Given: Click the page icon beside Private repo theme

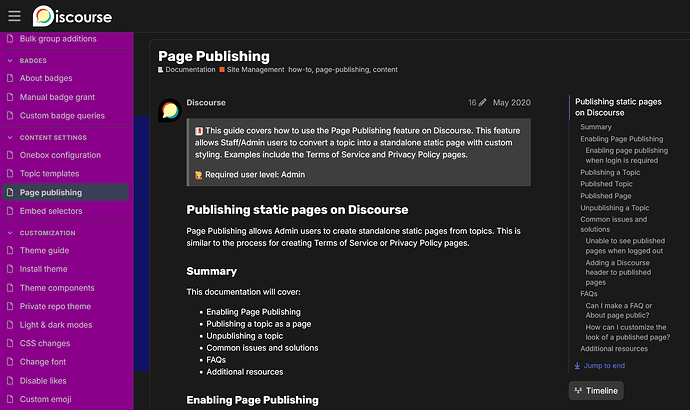Looking at the screenshot, I should pyautogui.click(x=10, y=306).
